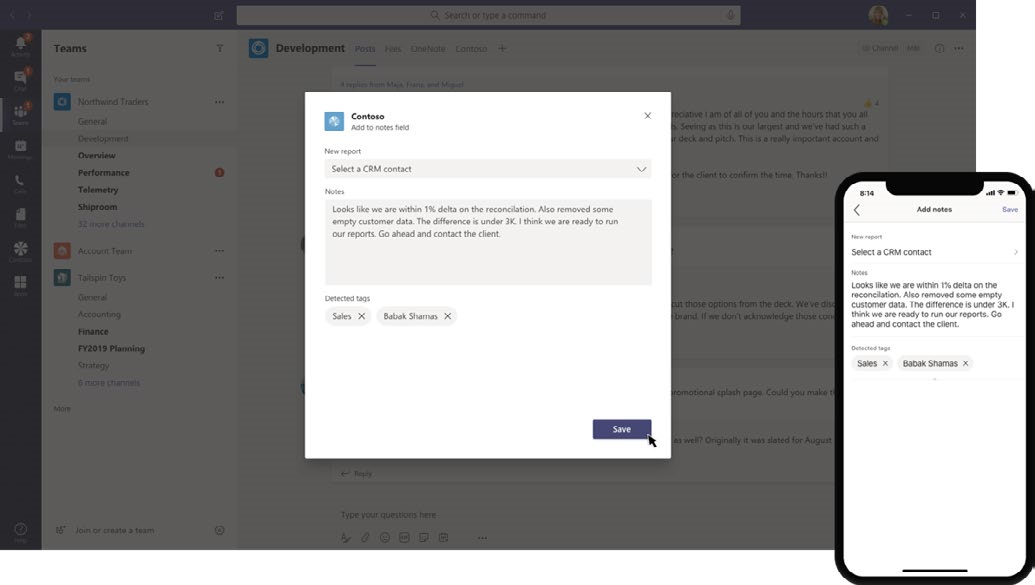Click the GIF icon in composer
The image size is (1035, 585).
coord(404,537)
